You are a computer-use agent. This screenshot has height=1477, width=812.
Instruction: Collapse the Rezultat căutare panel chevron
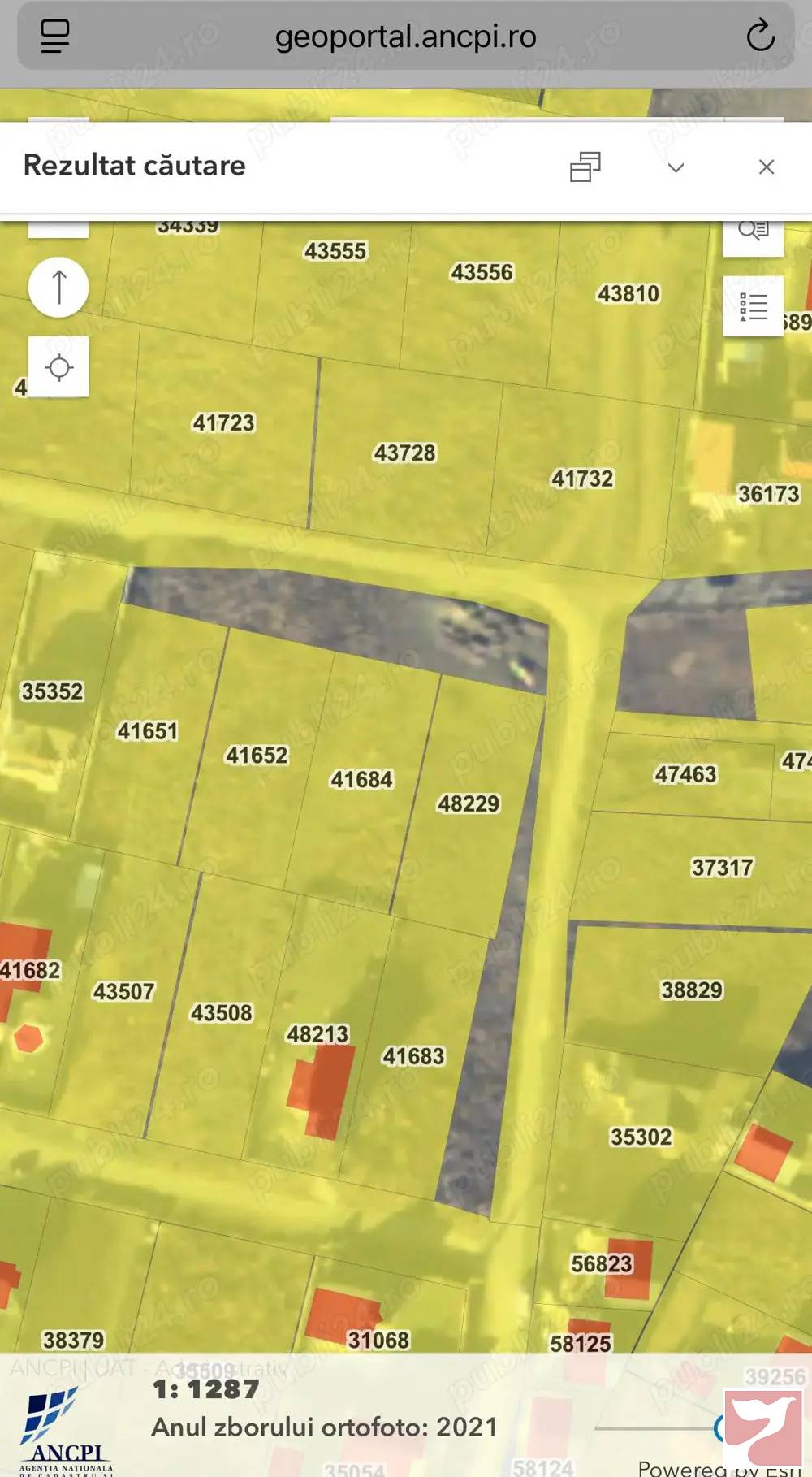click(x=676, y=167)
